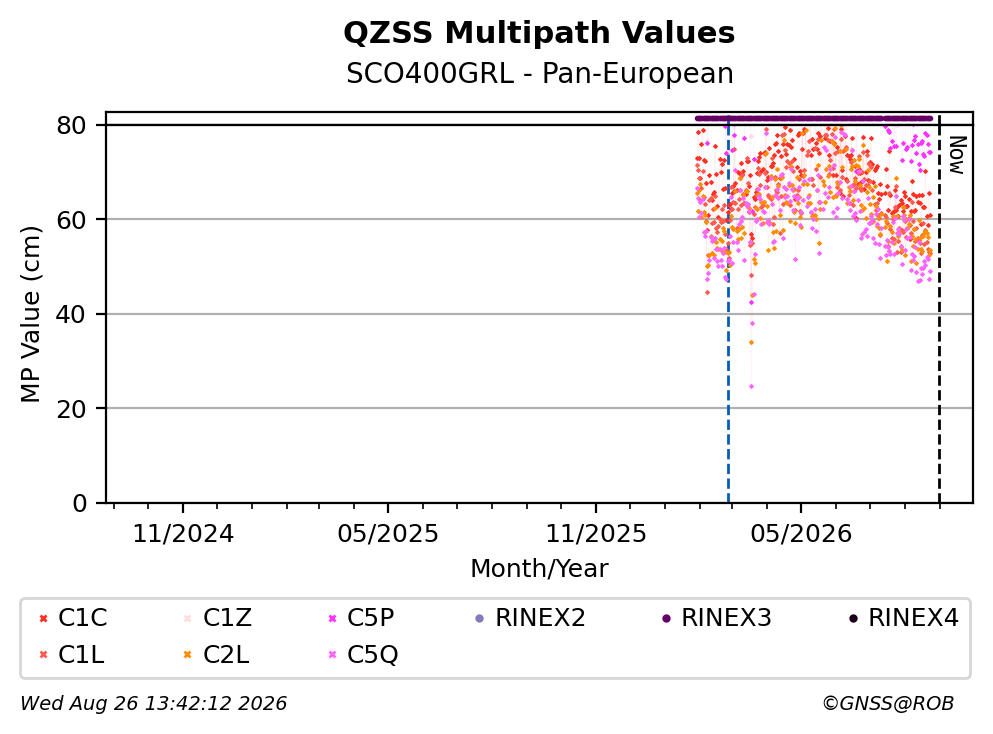Click the 40 y-axis tick label
The width and height of the screenshot is (993, 734).
click(x=72, y=314)
